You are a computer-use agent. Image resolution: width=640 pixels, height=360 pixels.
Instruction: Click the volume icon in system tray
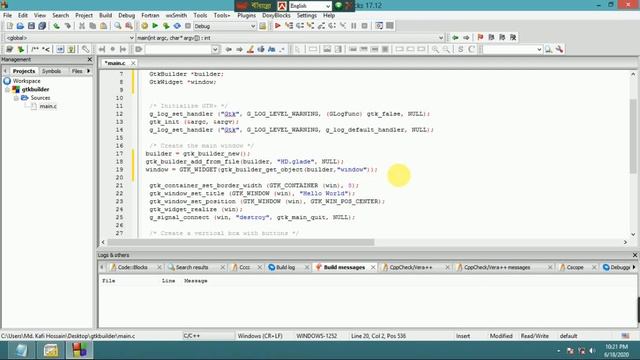click(592, 351)
